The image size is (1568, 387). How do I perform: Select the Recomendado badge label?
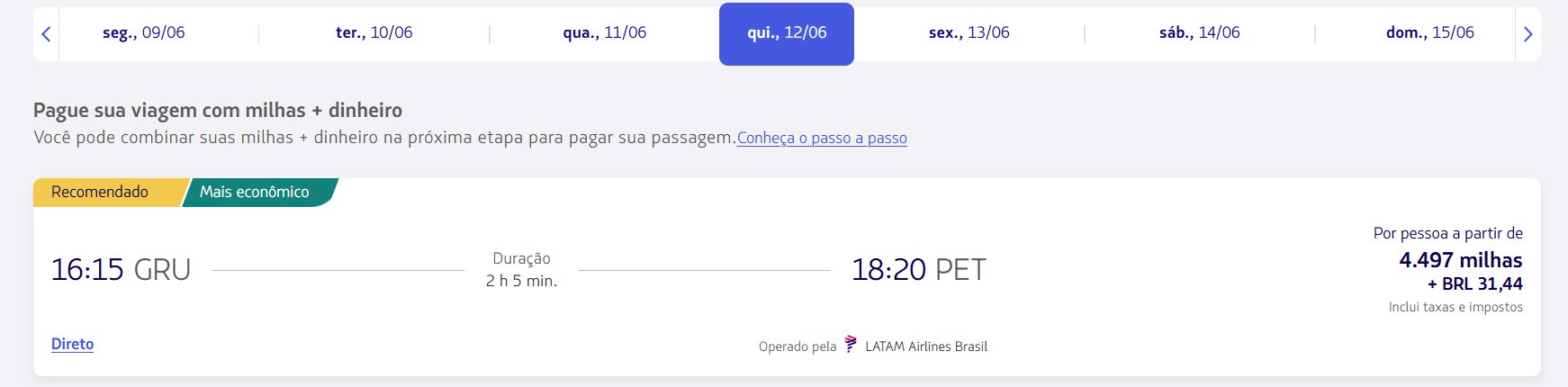[x=100, y=192]
